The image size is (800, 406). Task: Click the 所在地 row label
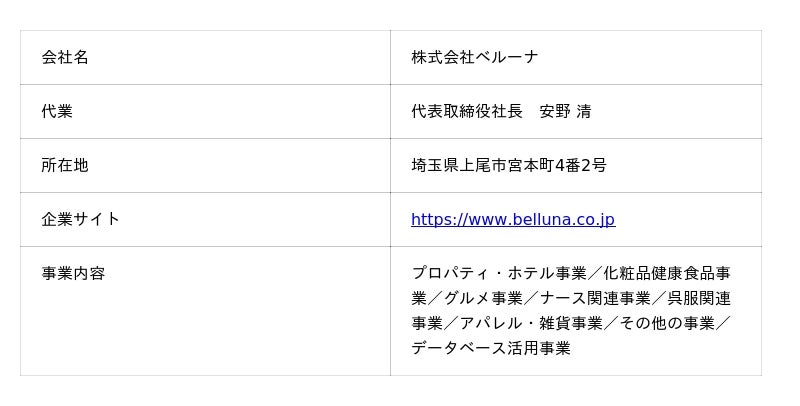click(65, 166)
